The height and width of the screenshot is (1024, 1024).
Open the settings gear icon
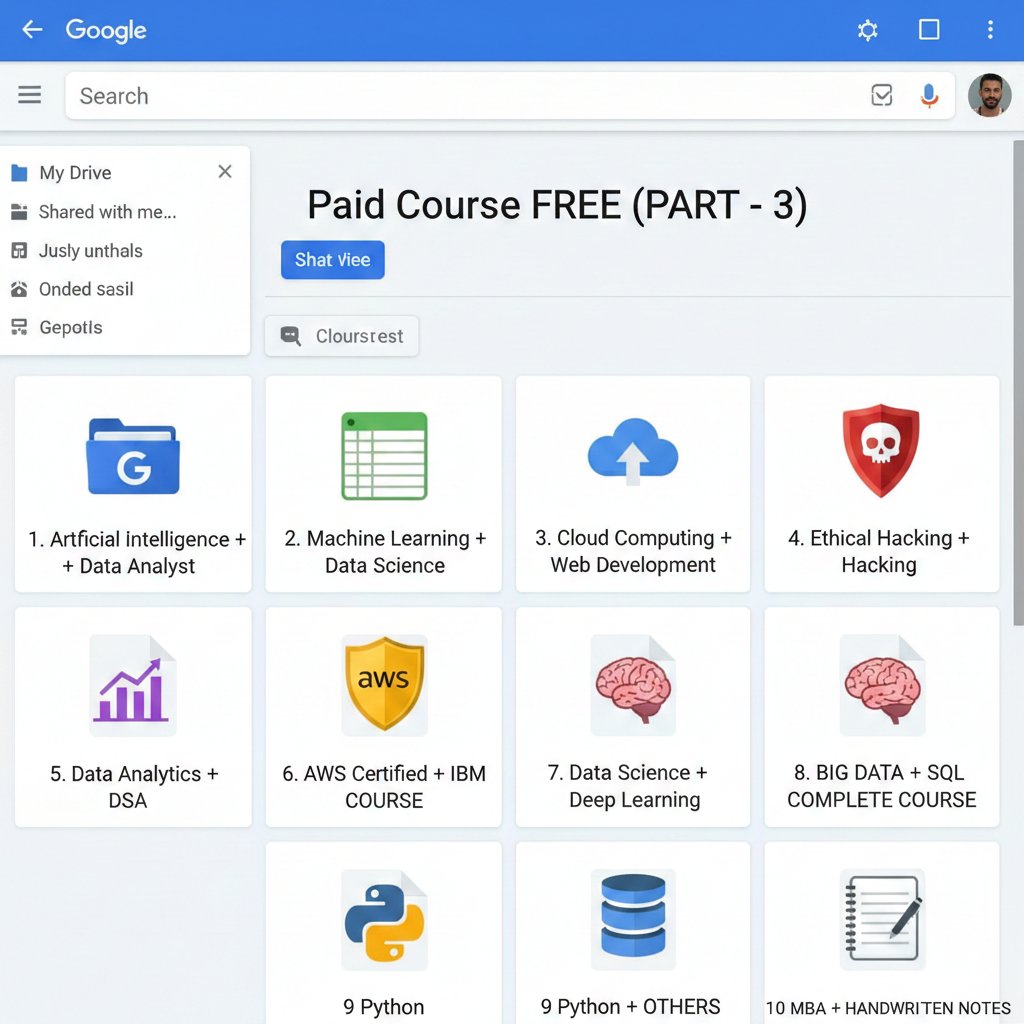coord(867,30)
